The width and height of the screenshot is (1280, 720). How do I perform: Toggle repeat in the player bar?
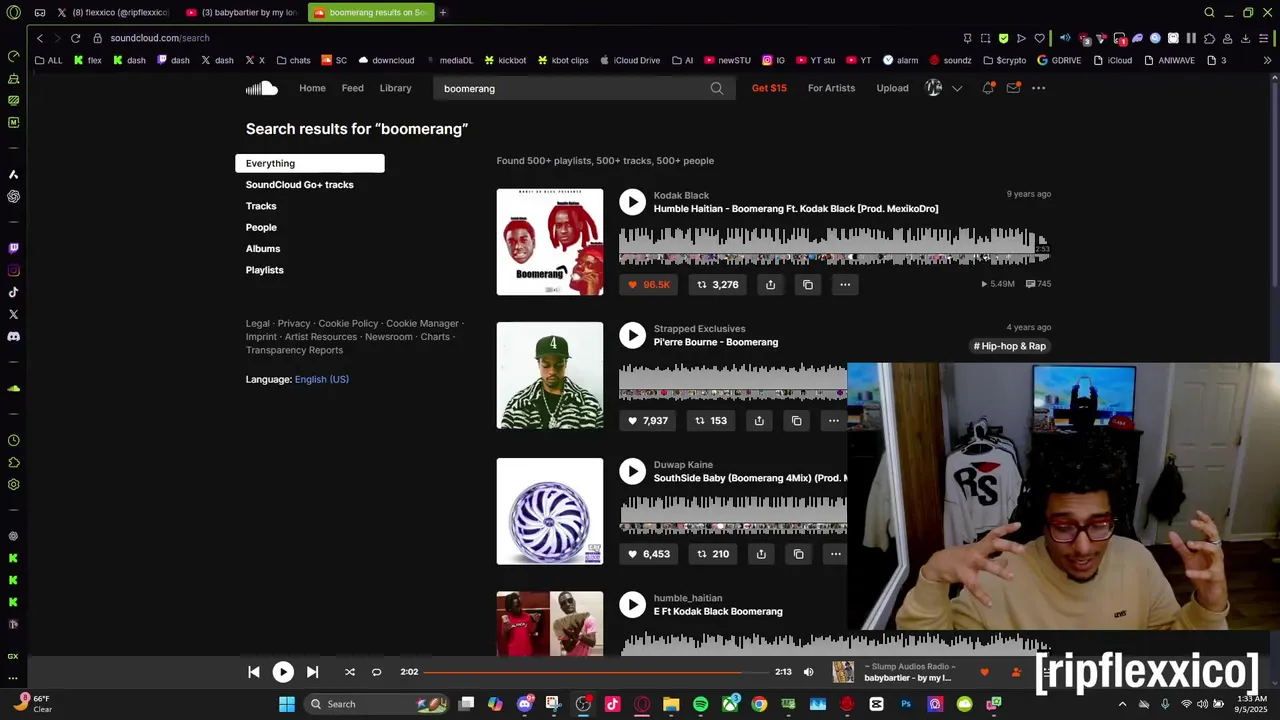pos(376,672)
